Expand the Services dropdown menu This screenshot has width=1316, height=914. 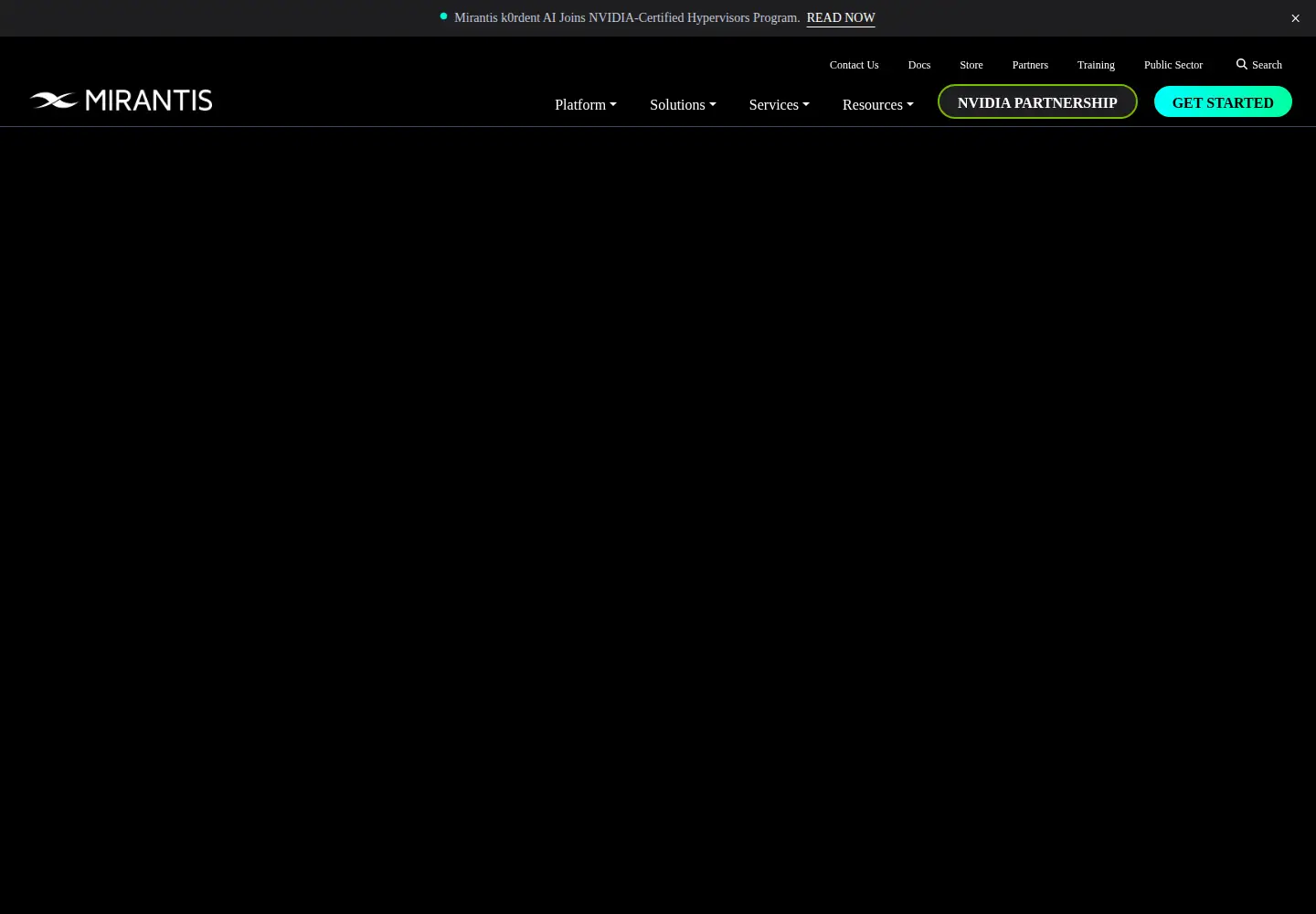(780, 104)
